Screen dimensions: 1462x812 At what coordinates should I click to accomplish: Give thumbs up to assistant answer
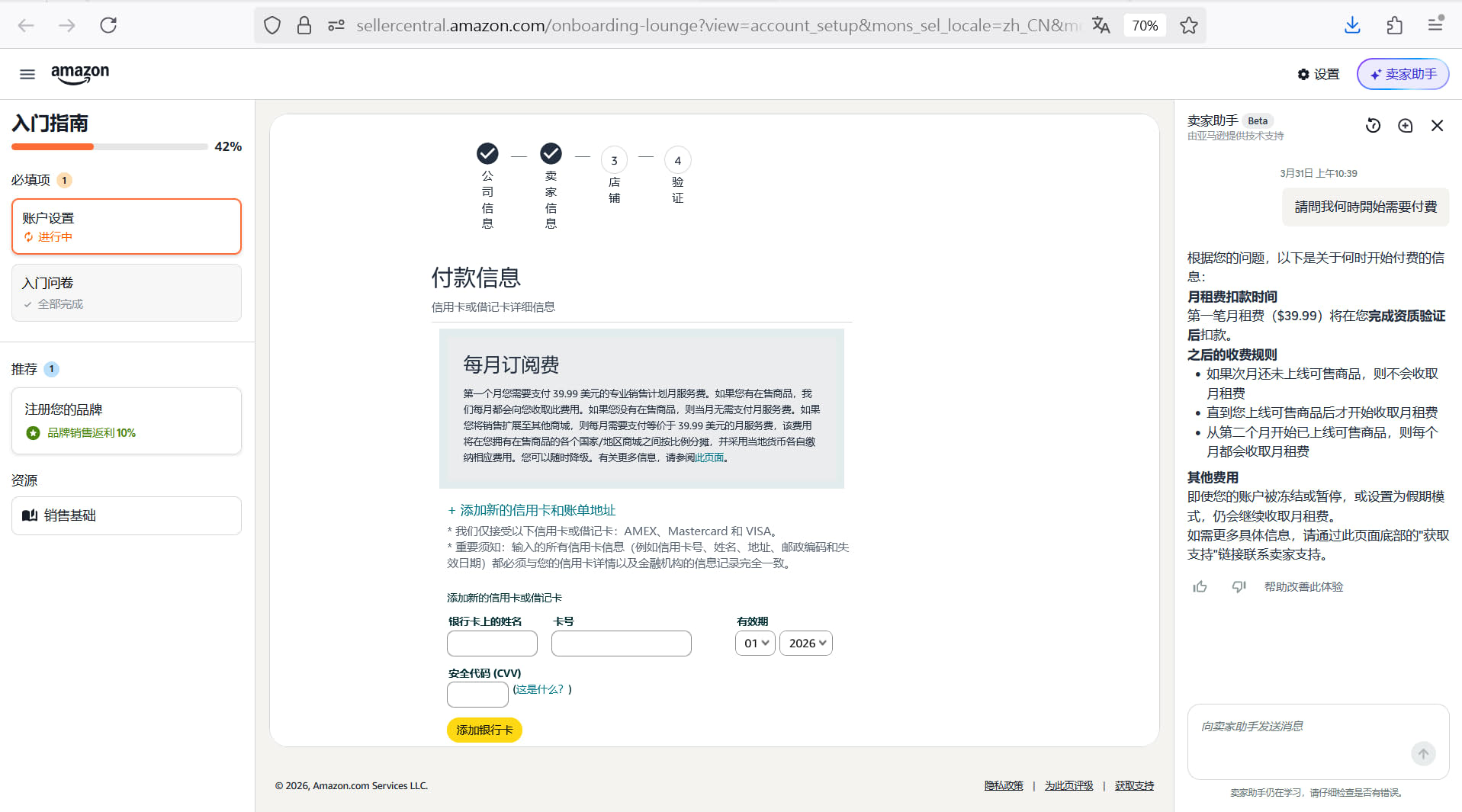pos(1200,586)
